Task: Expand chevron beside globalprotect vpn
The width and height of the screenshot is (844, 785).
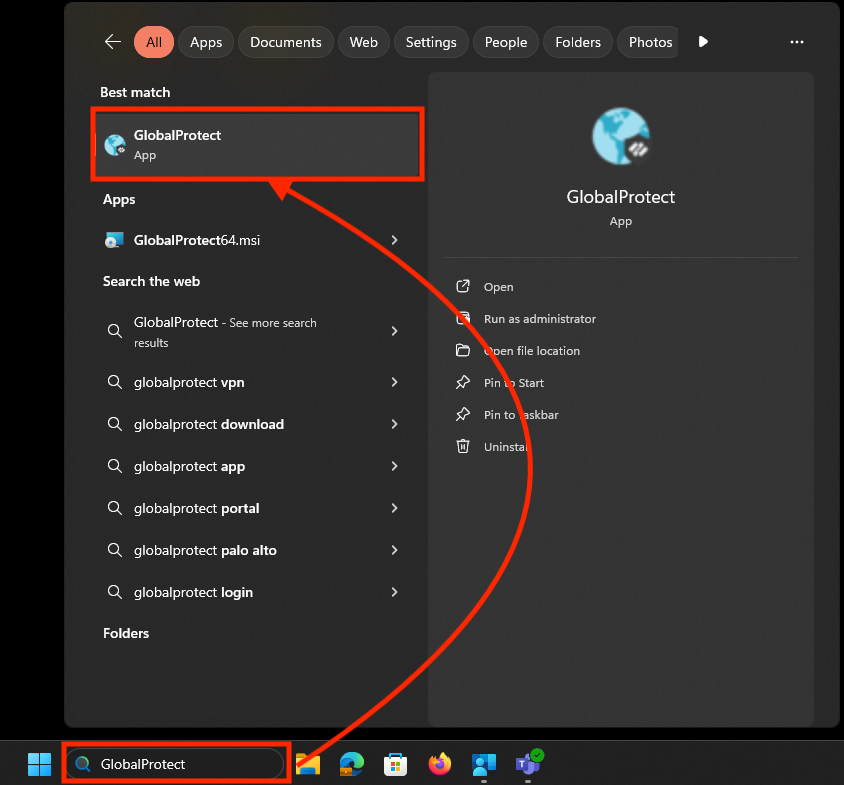Action: [395, 382]
